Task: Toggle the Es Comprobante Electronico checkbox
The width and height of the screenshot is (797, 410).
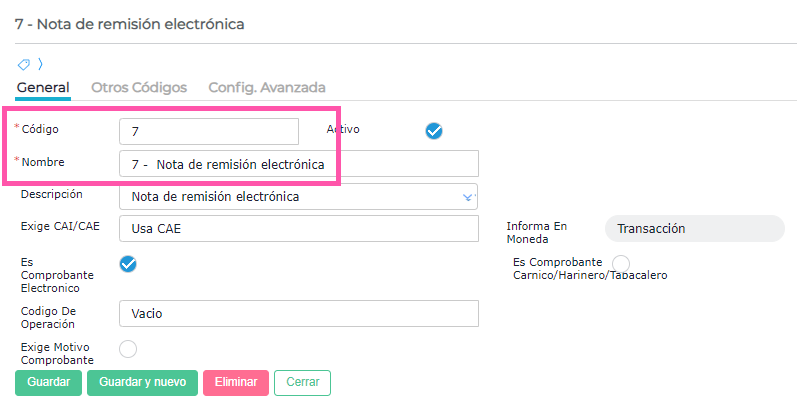Action: (x=128, y=264)
